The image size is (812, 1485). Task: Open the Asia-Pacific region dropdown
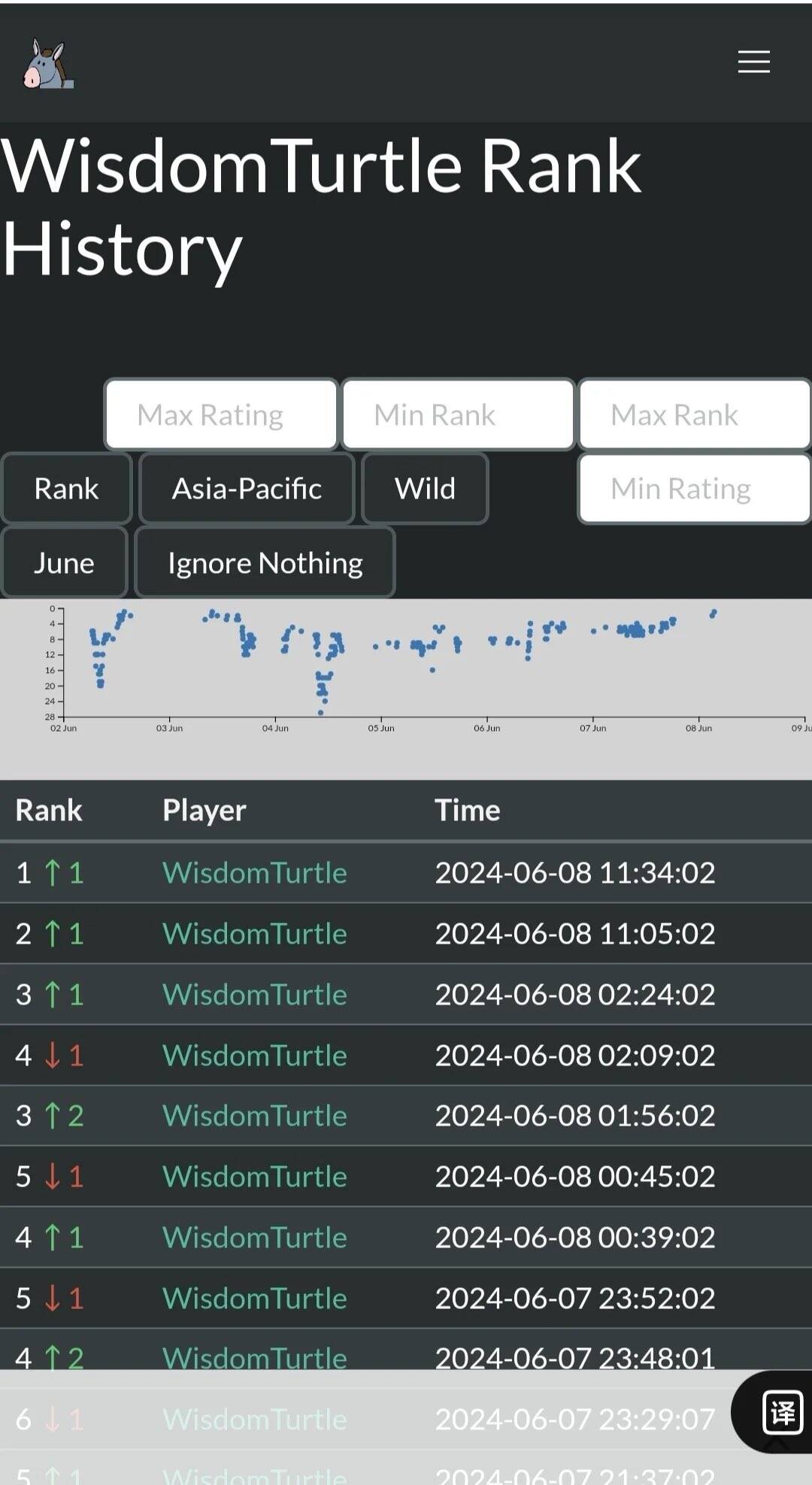coord(247,489)
